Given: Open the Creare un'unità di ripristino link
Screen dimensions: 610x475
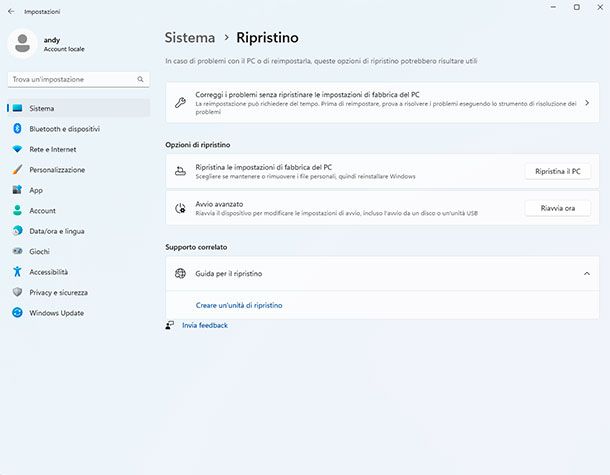Looking at the screenshot, I should [x=238, y=305].
